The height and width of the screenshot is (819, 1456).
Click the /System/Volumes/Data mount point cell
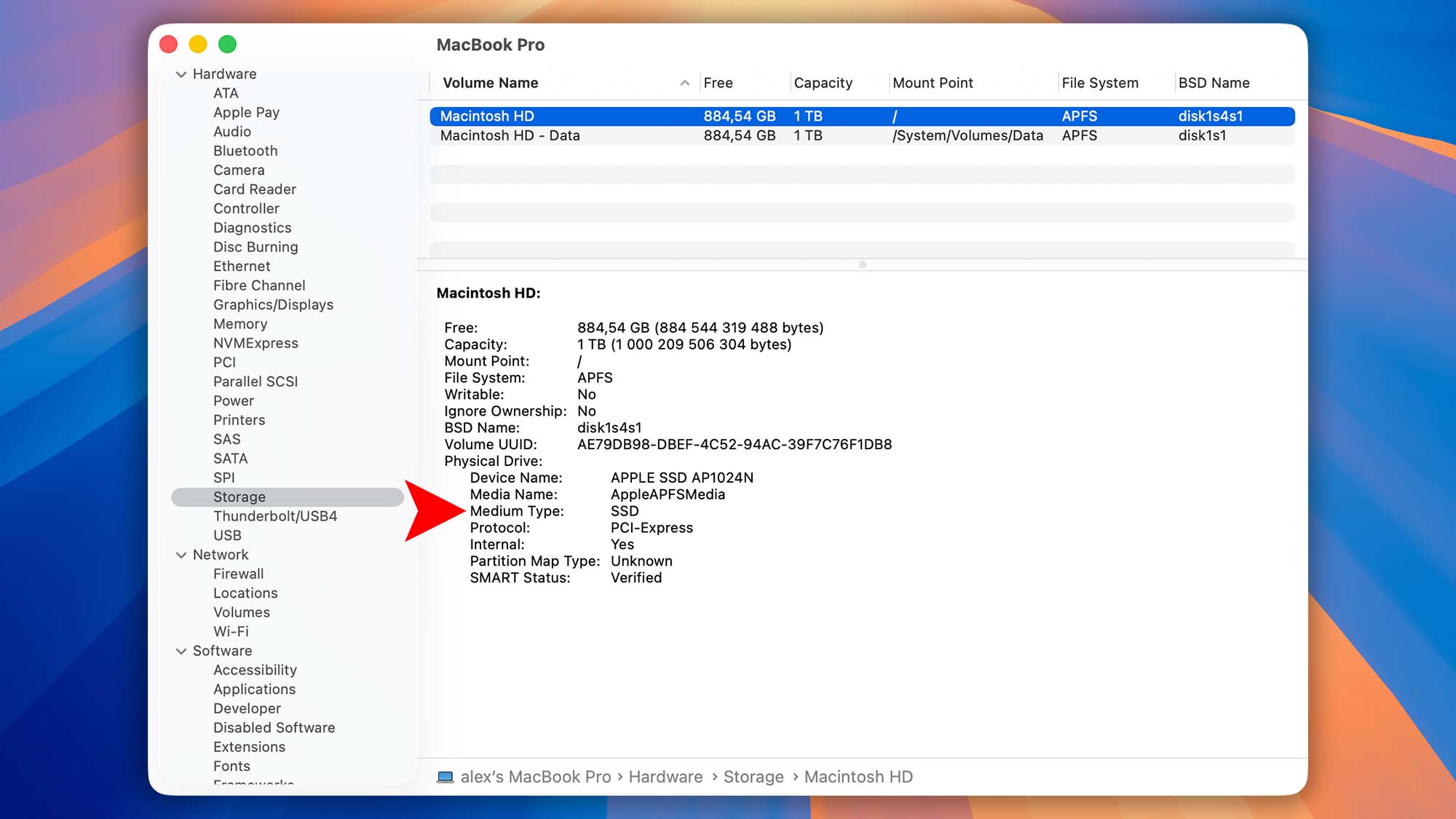click(x=968, y=135)
